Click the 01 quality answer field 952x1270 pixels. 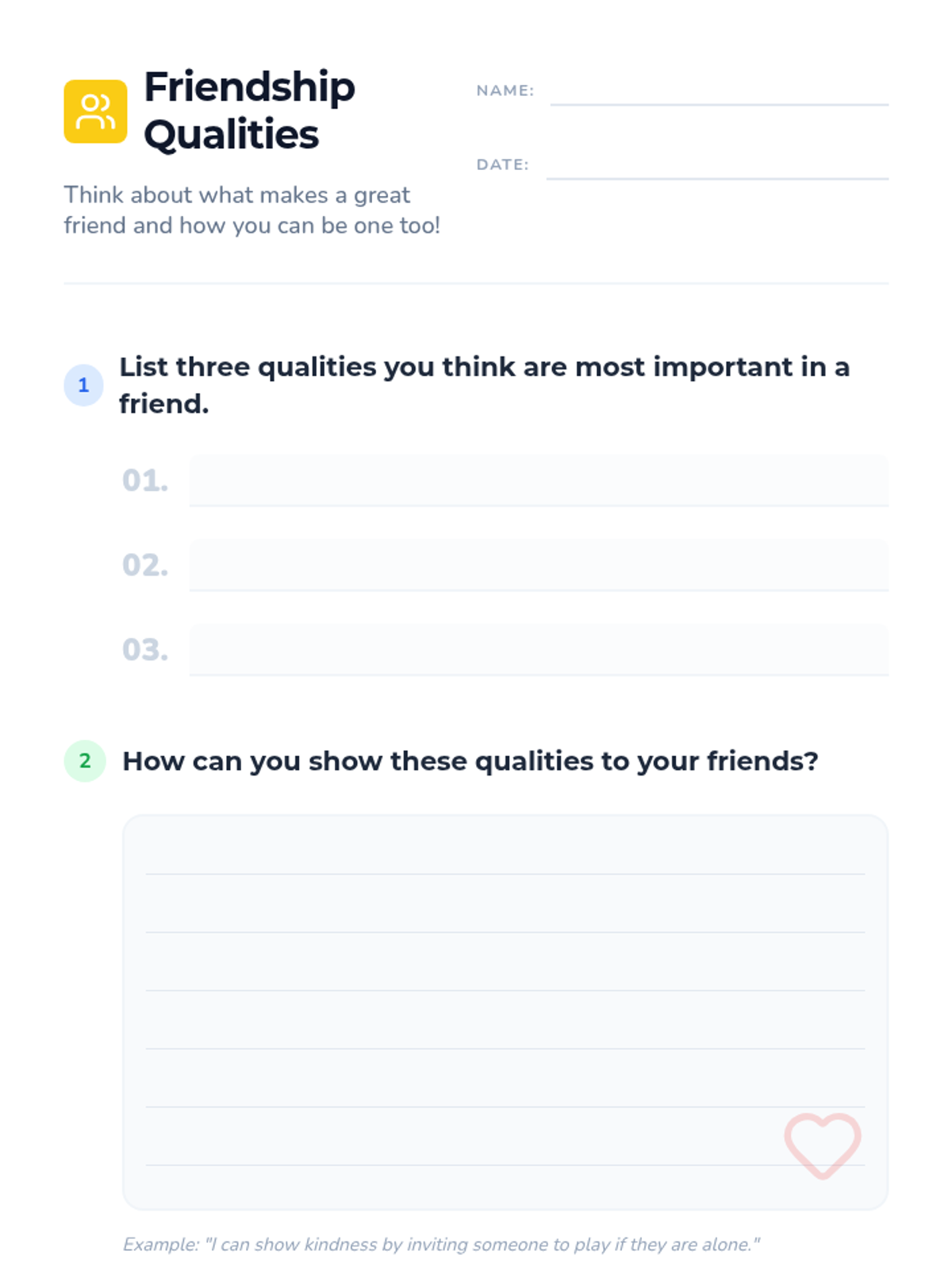(539, 481)
